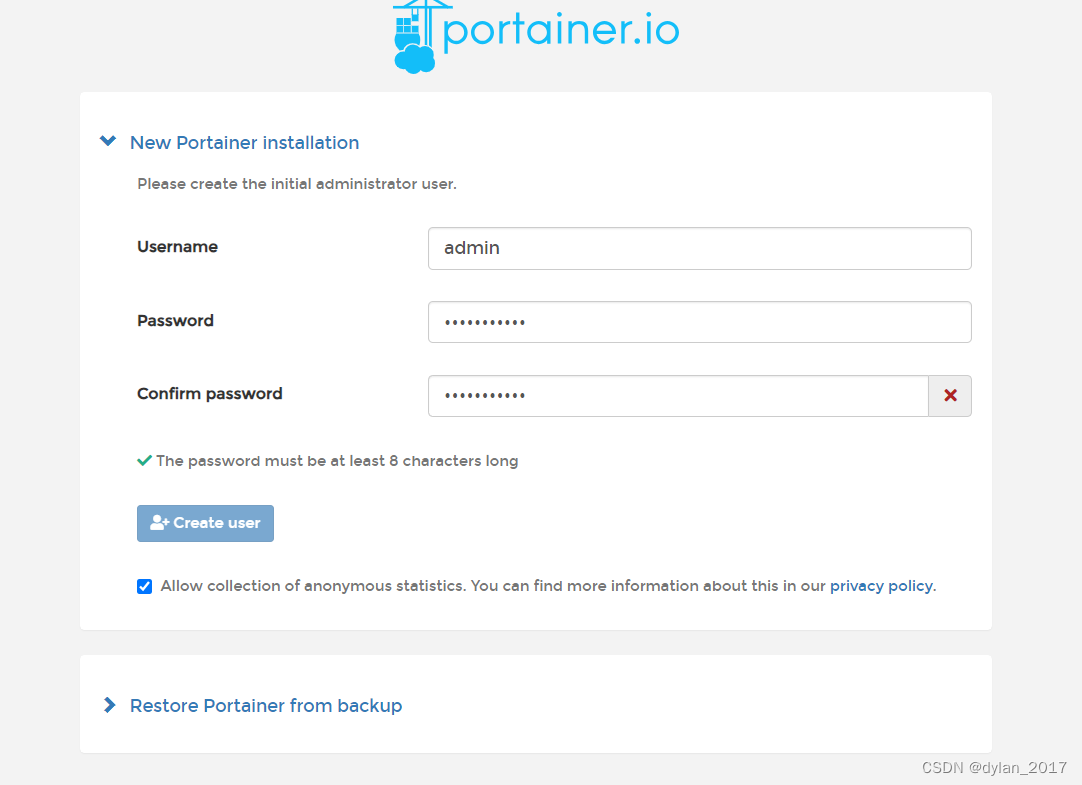
Task: Click the 'at least 8 characters long' message
Action: point(337,461)
